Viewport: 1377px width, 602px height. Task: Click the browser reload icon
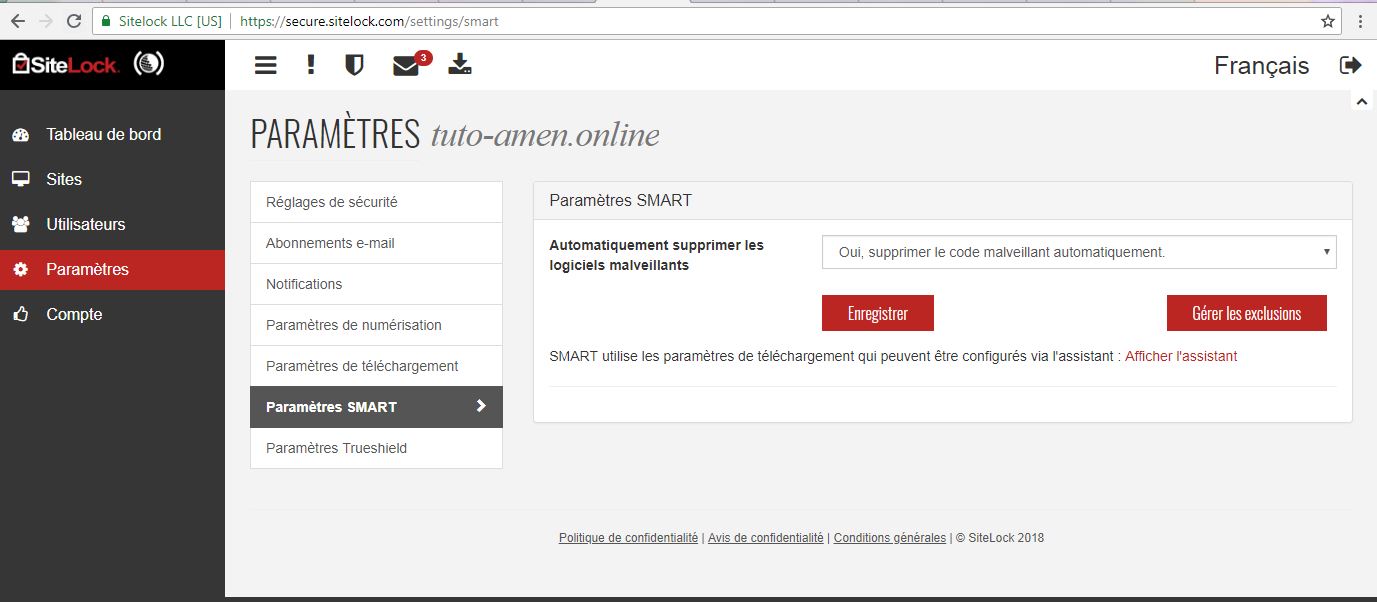[74, 21]
